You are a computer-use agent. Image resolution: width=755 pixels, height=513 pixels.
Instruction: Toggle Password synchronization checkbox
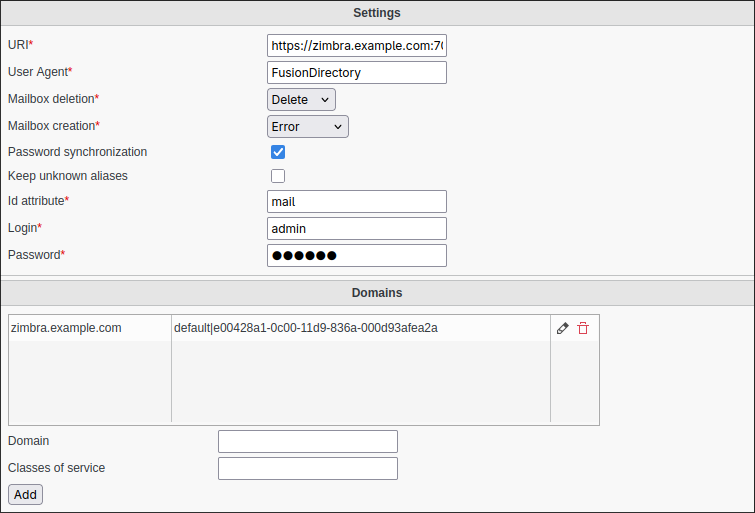[x=278, y=152]
